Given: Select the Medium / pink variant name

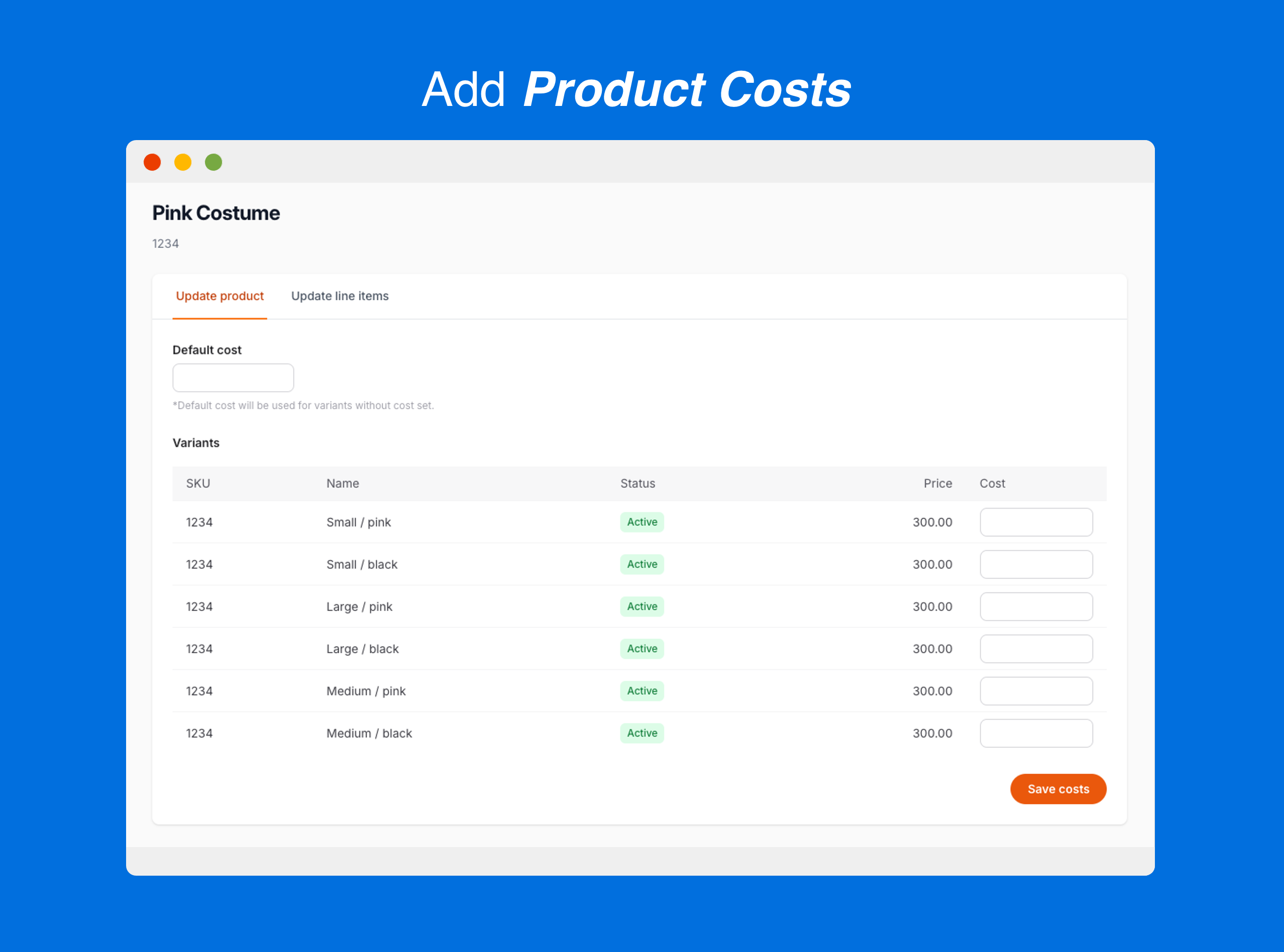Looking at the screenshot, I should tap(366, 690).
